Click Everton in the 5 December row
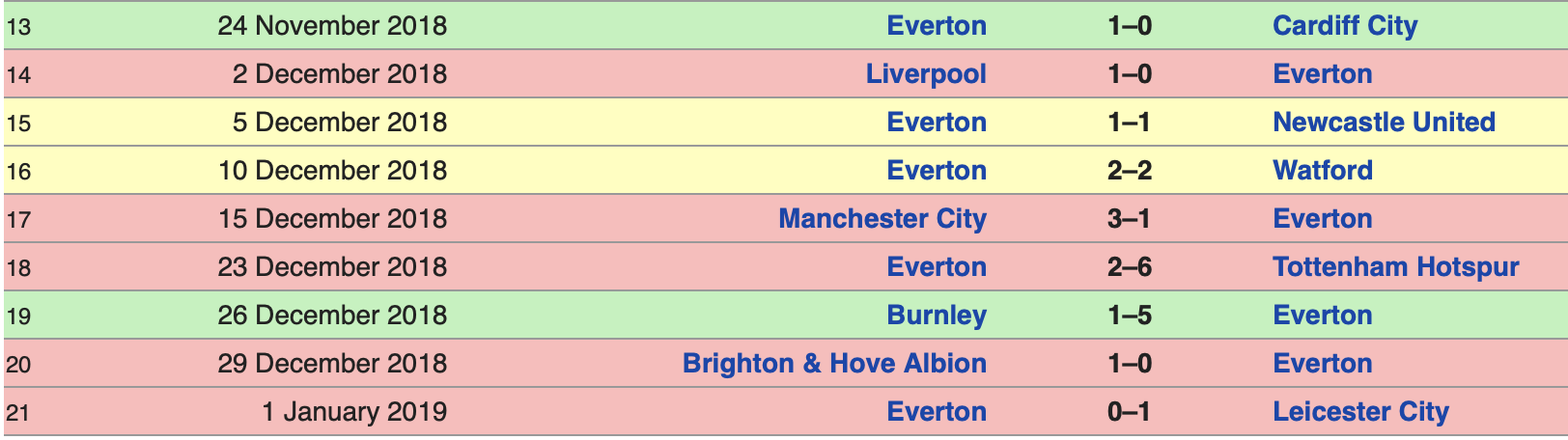 [937, 123]
